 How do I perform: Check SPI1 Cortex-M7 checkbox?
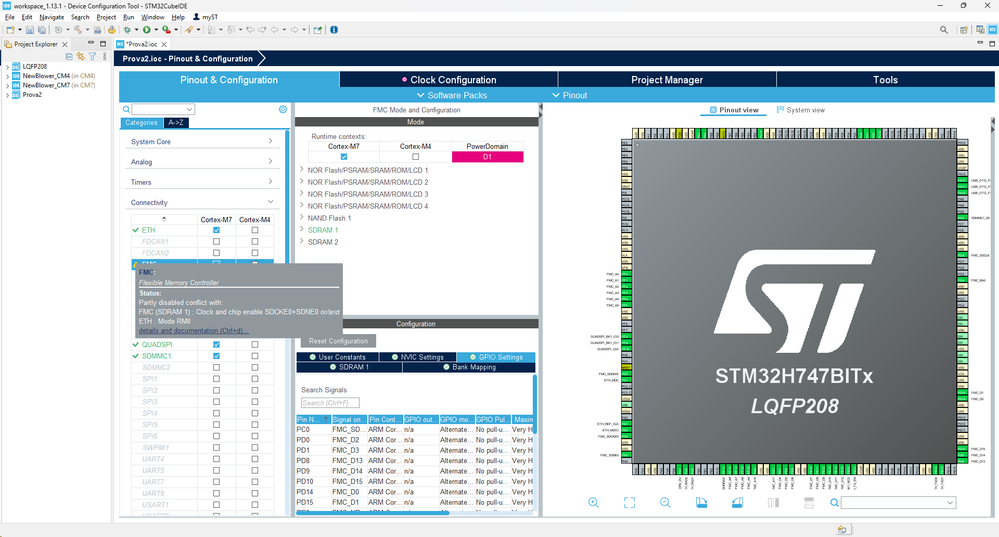[217, 379]
